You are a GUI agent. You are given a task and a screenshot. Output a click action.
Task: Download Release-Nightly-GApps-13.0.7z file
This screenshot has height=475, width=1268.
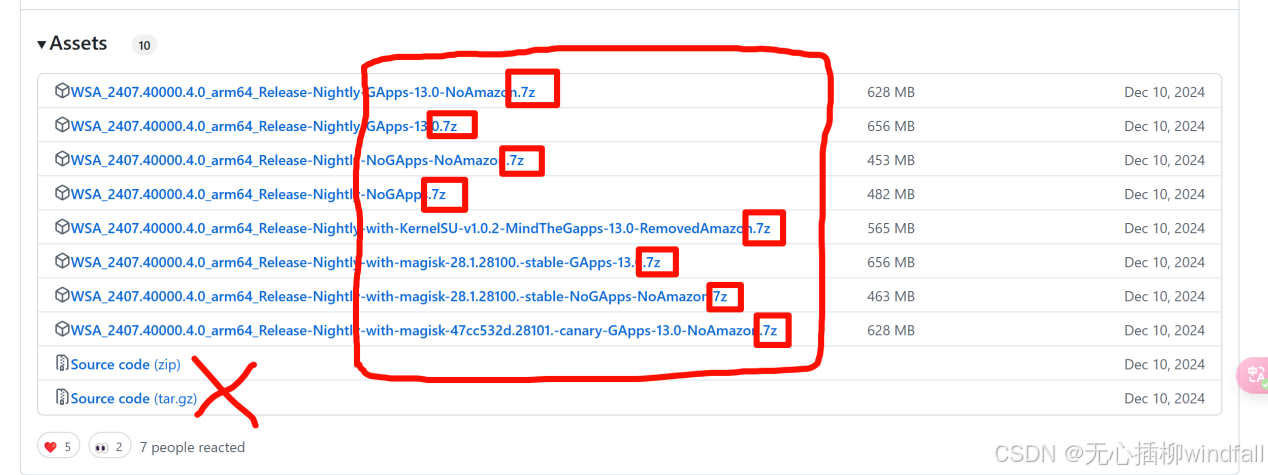264,126
